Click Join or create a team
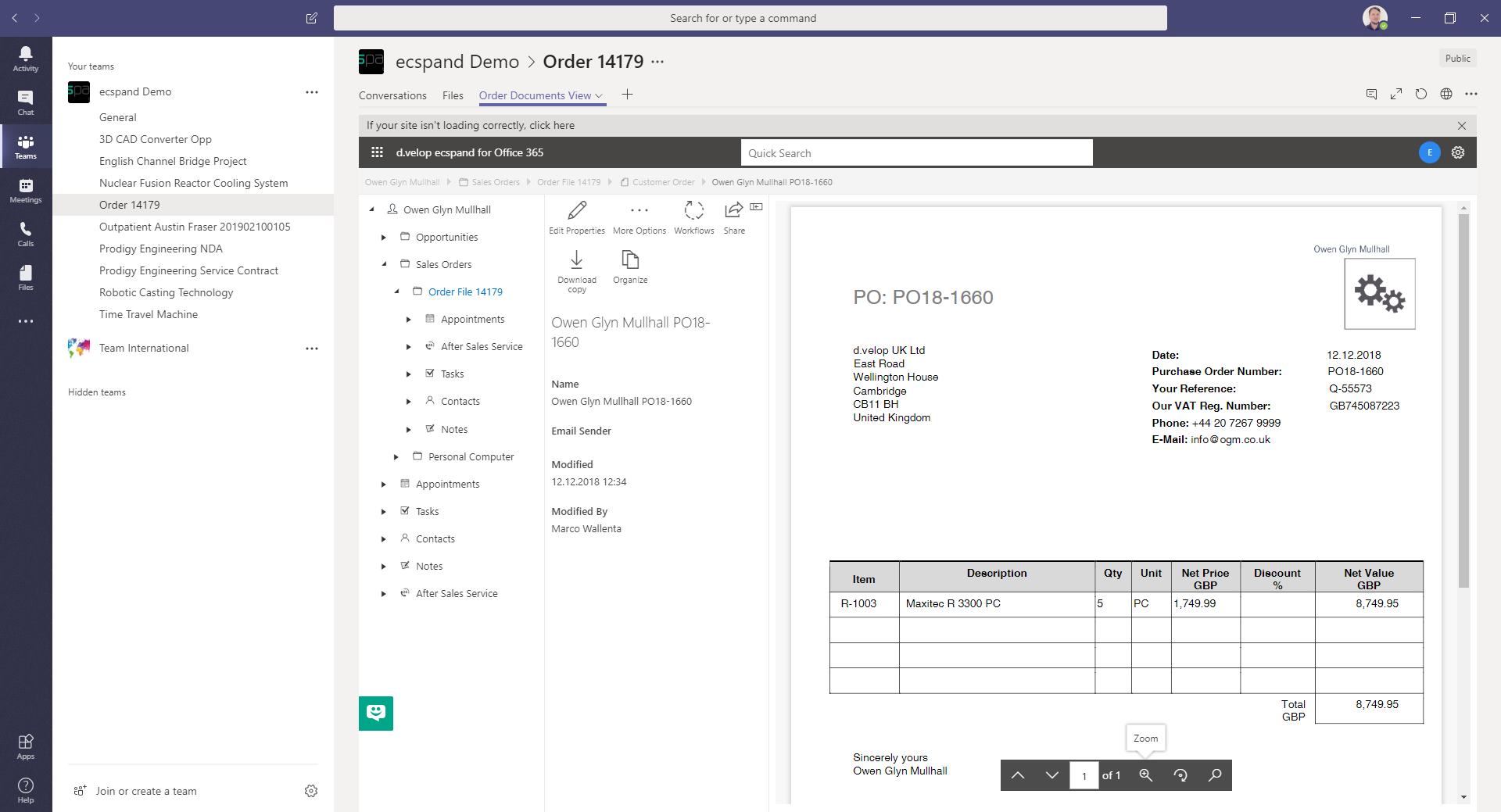The image size is (1501, 812). 145,791
